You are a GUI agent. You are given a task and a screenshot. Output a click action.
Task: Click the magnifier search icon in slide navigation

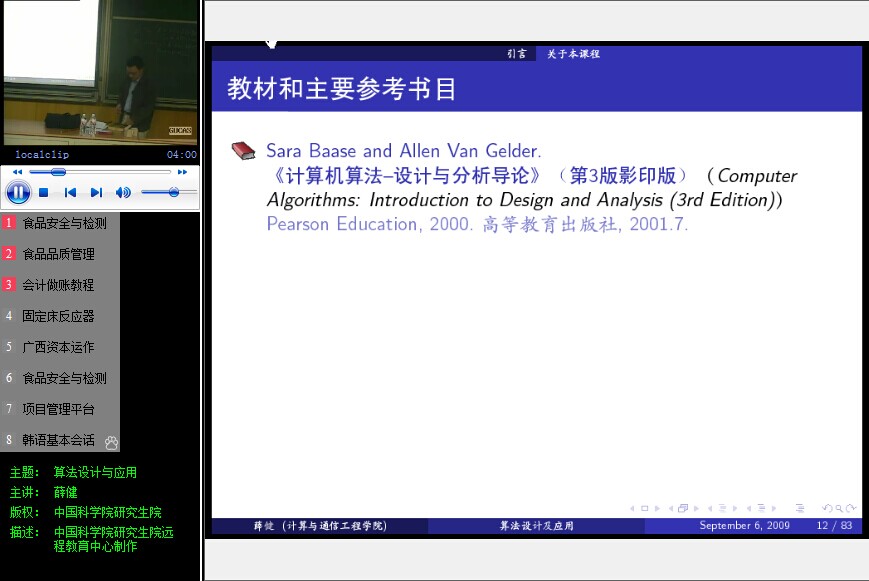coord(839,508)
